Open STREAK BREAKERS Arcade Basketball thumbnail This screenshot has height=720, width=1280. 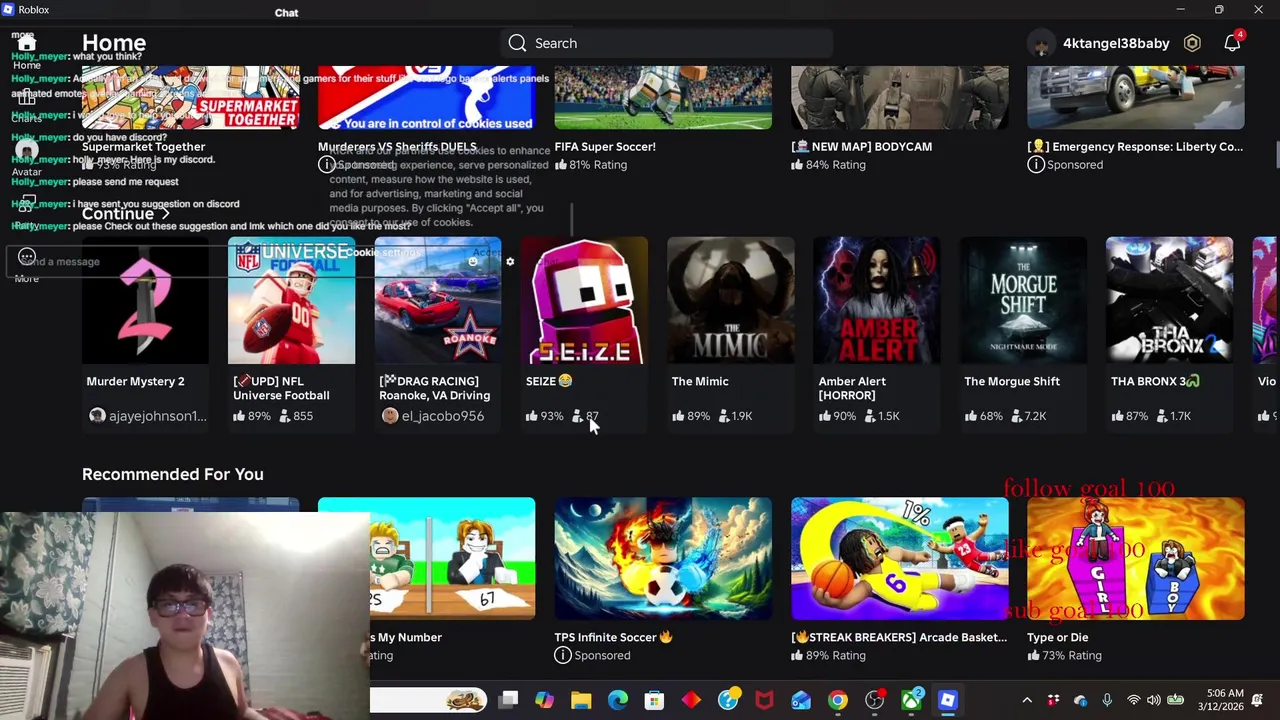tap(899, 558)
